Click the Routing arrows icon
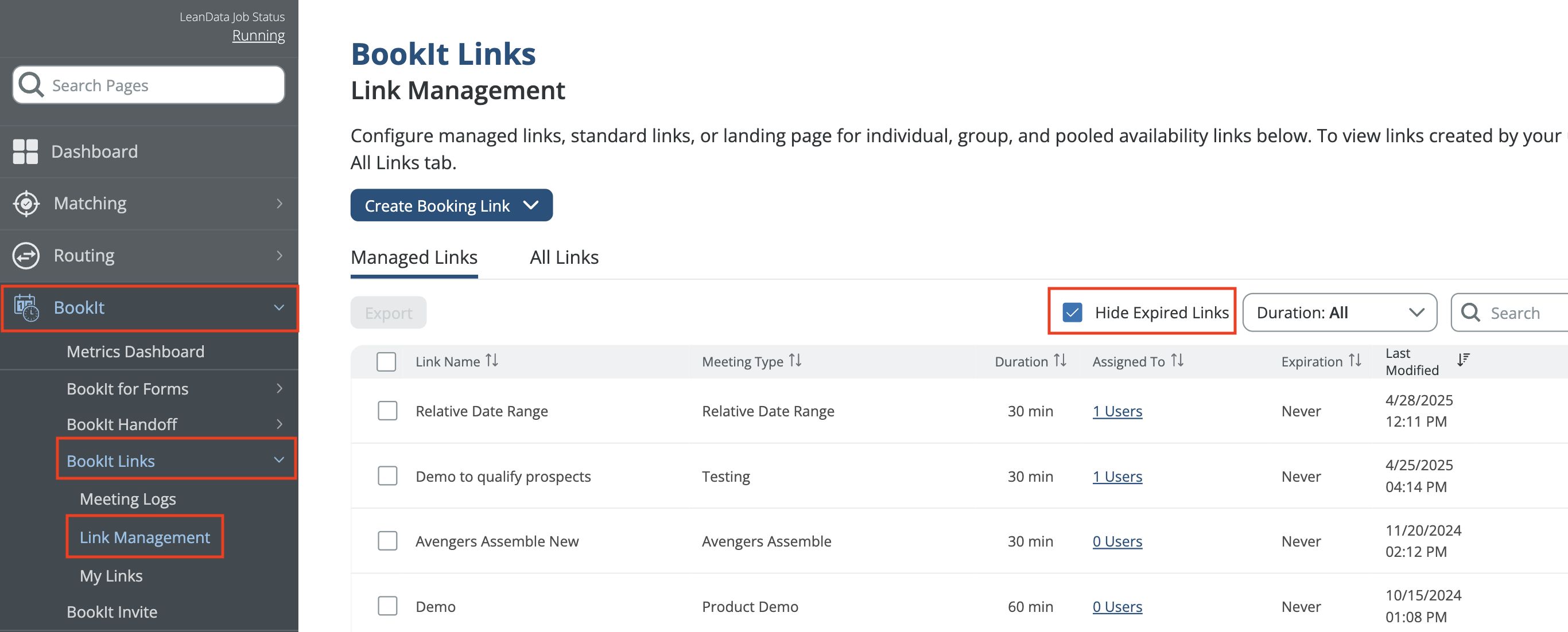The image size is (1568, 632). click(26, 255)
